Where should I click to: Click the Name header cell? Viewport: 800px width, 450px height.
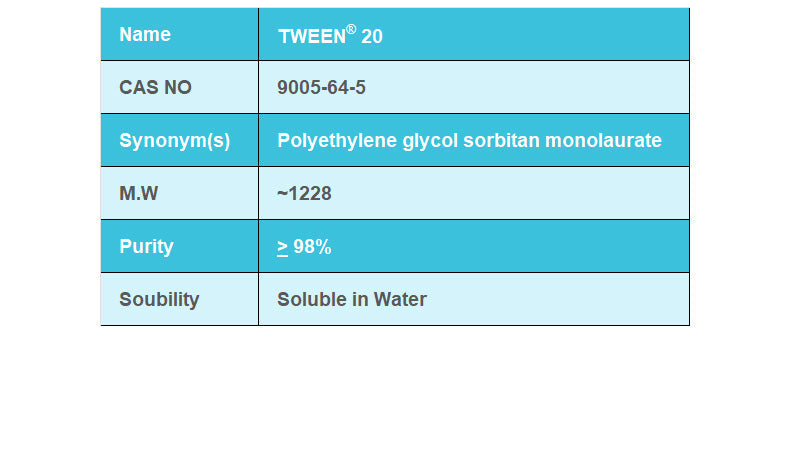point(145,35)
